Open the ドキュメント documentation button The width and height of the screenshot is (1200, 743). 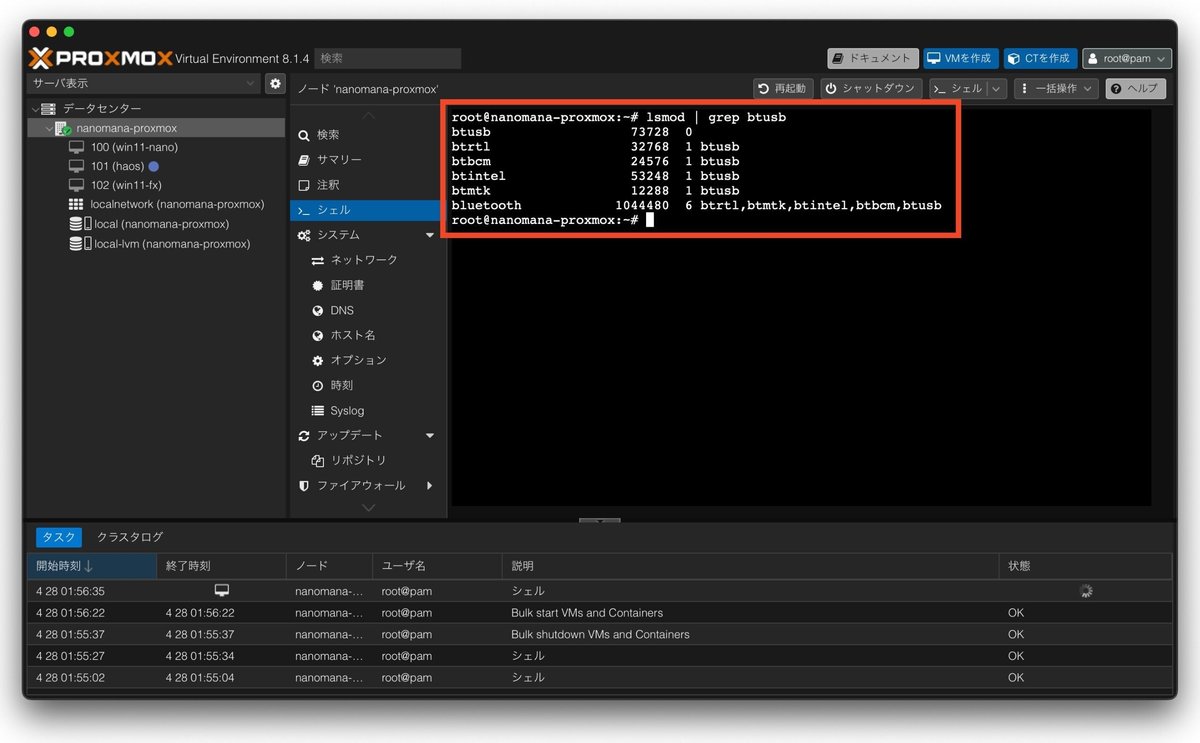pos(873,58)
